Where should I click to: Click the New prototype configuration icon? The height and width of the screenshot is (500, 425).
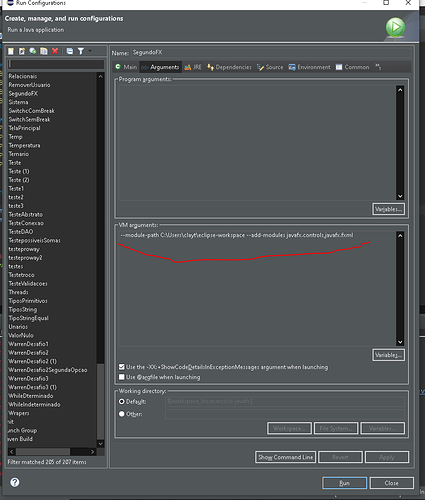coord(22,51)
